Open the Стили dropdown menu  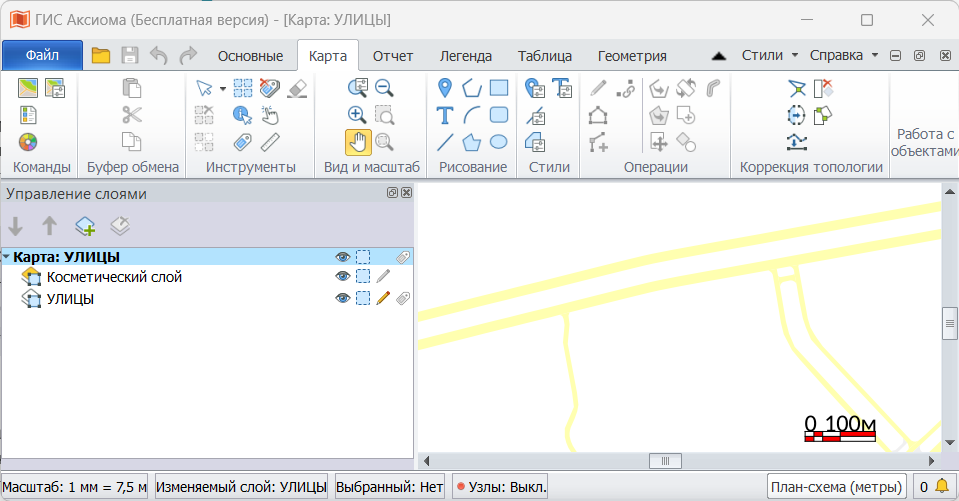(x=769, y=55)
